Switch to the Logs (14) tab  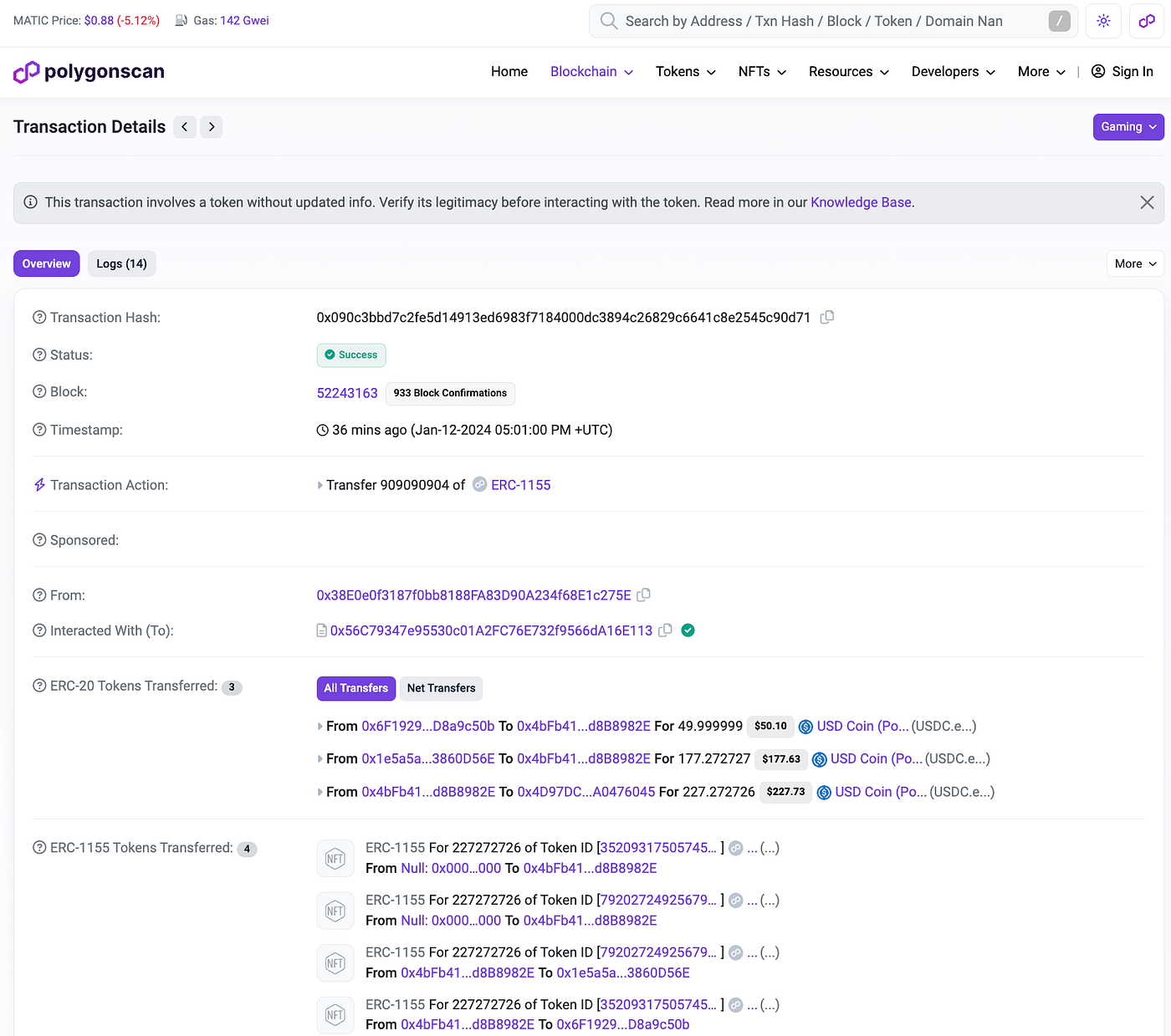click(x=121, y=263)
